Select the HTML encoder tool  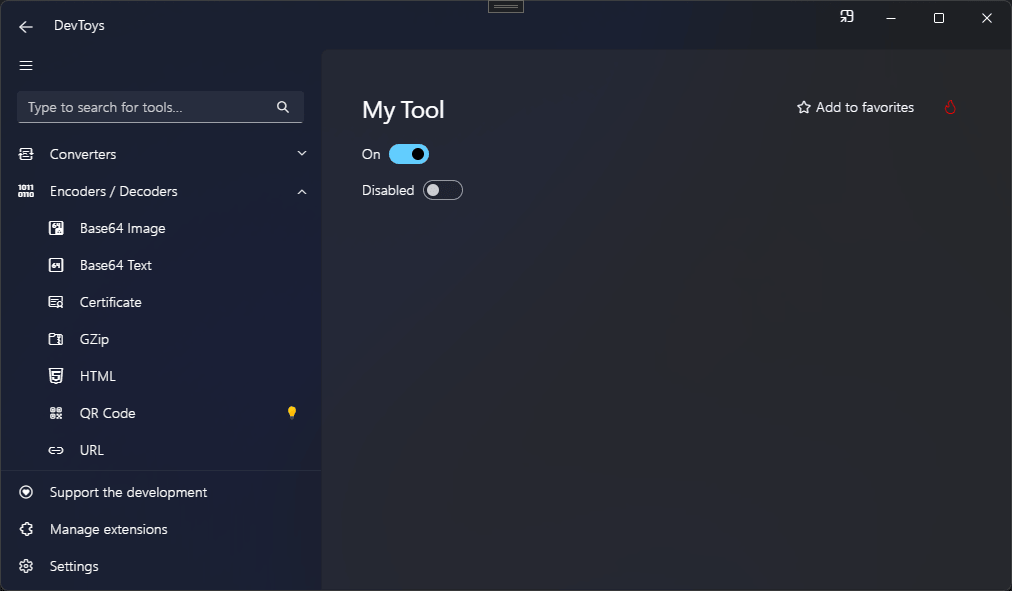pos(97,376)
